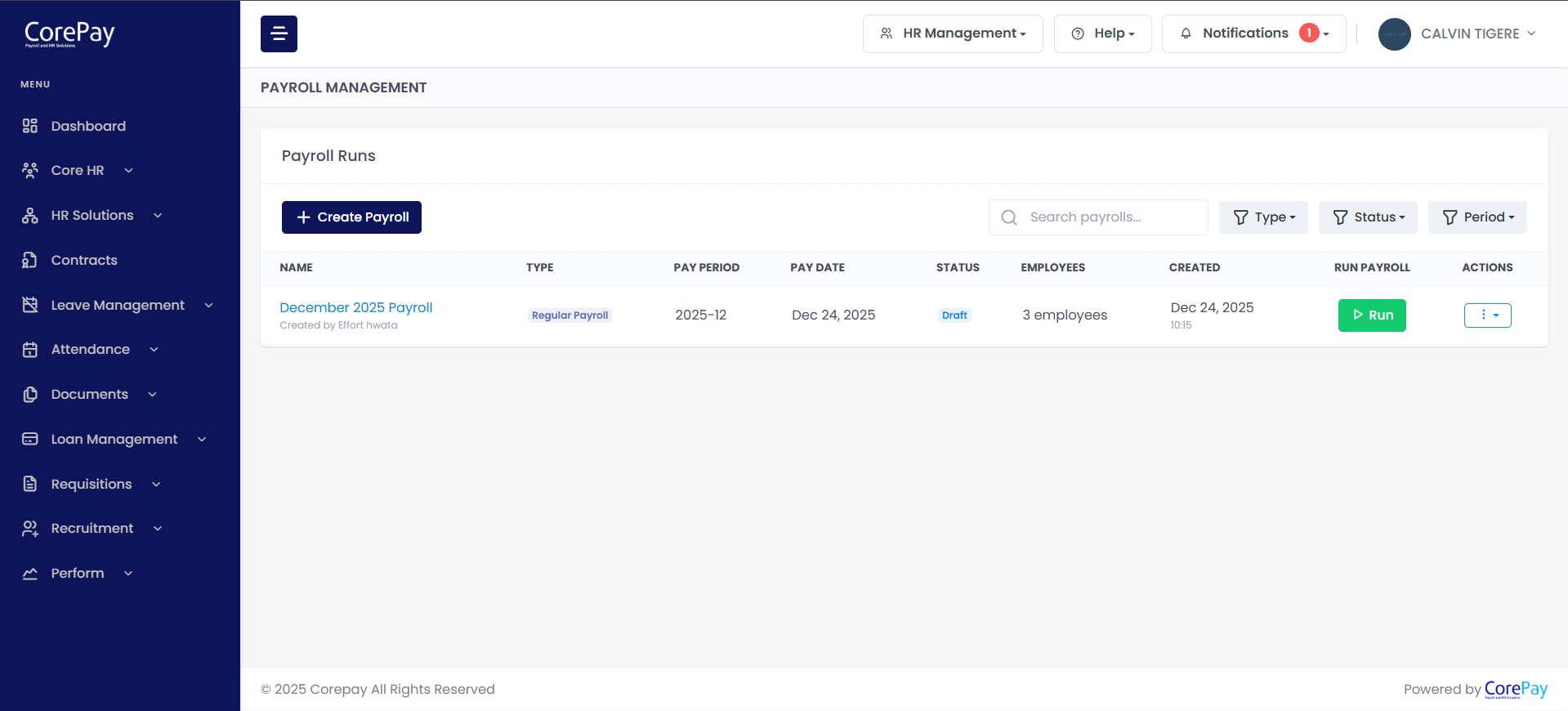Click the Core HR people icon

tap(30, 170)
